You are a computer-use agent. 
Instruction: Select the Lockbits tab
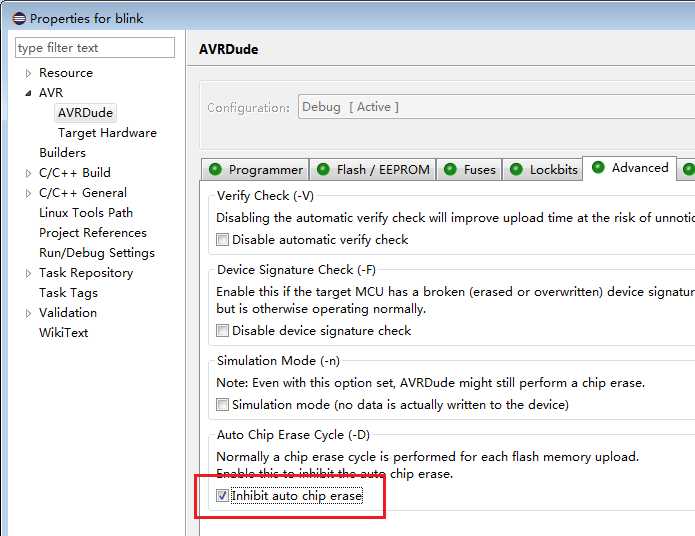pyautogui.click(x=542, y=169)
